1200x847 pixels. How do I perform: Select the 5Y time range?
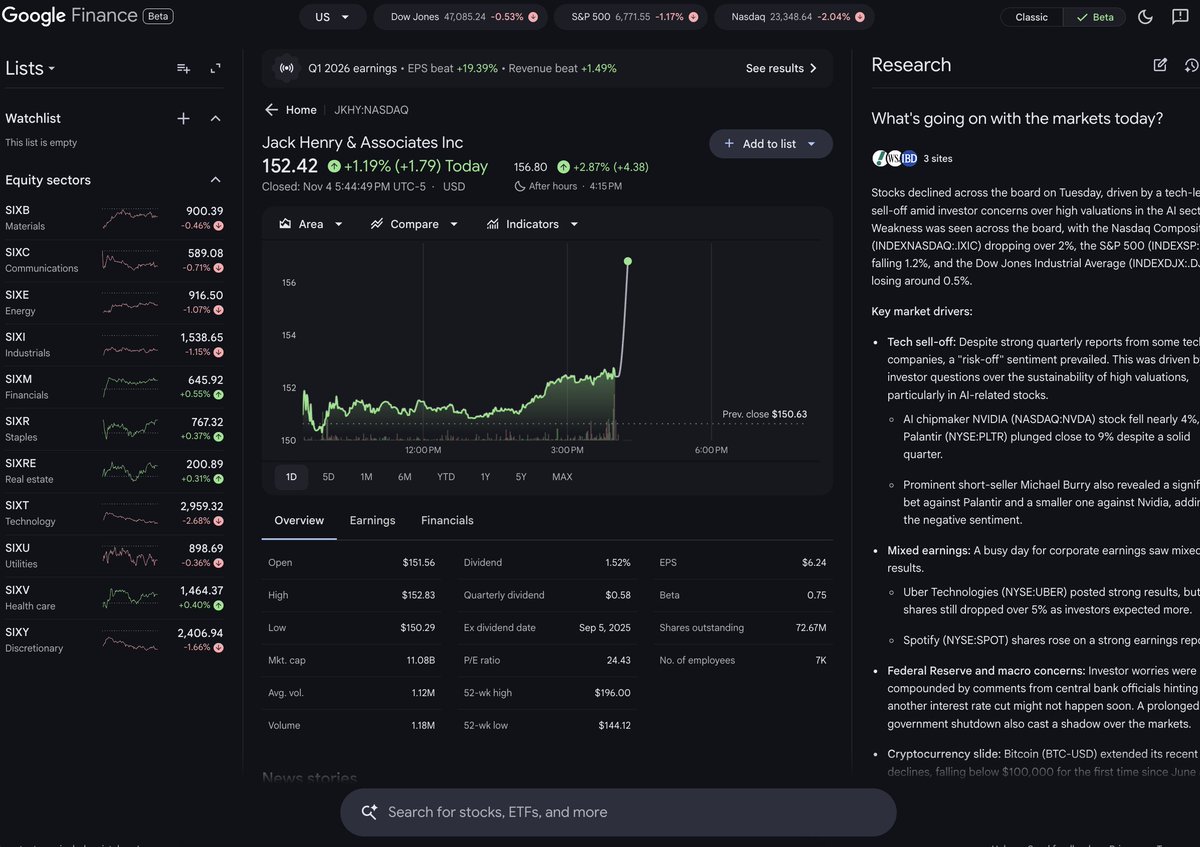(x=521, y=477)
